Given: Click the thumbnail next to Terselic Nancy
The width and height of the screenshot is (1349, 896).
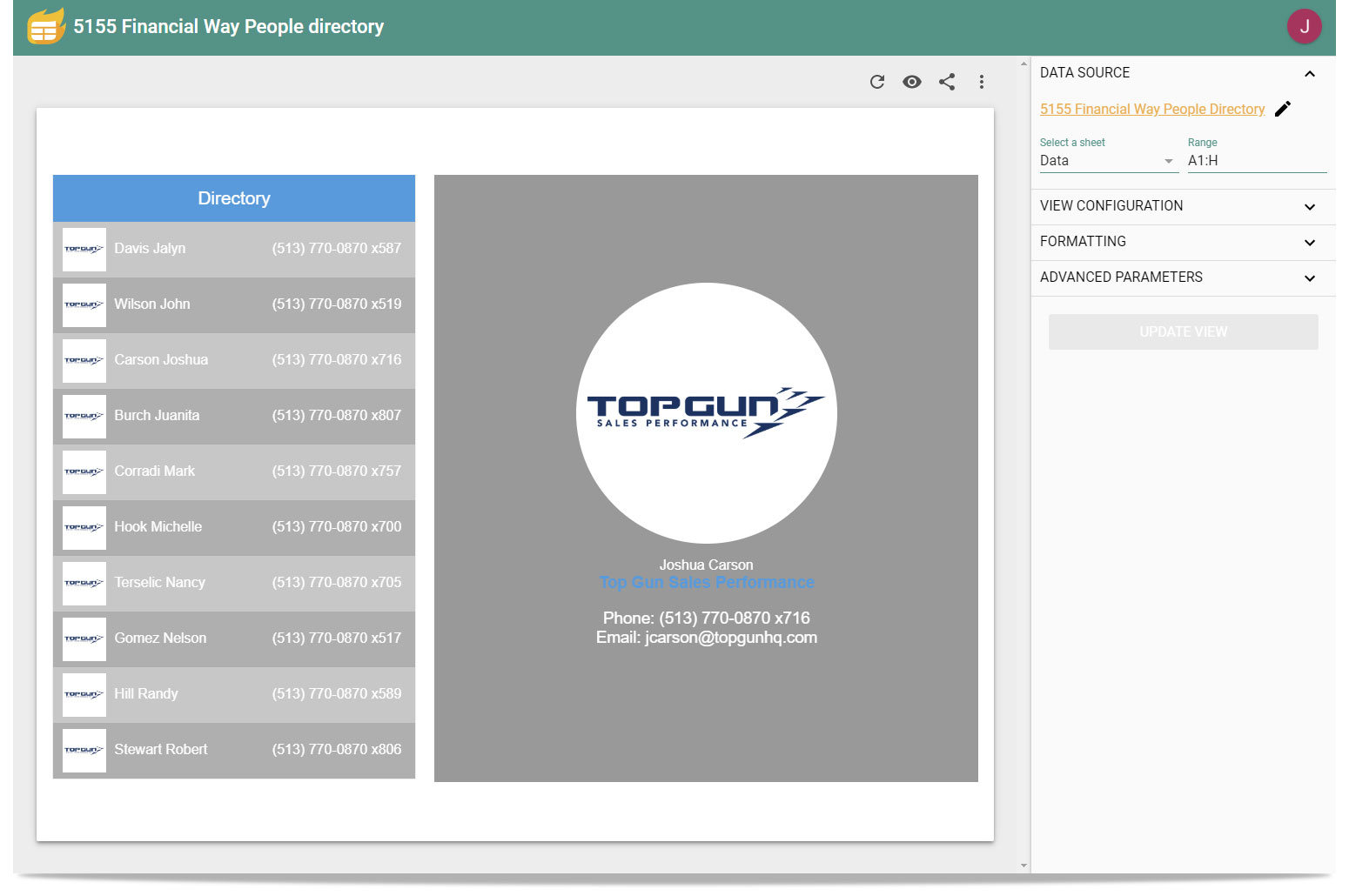Looking at the screenshot, I should coord(84,584).
